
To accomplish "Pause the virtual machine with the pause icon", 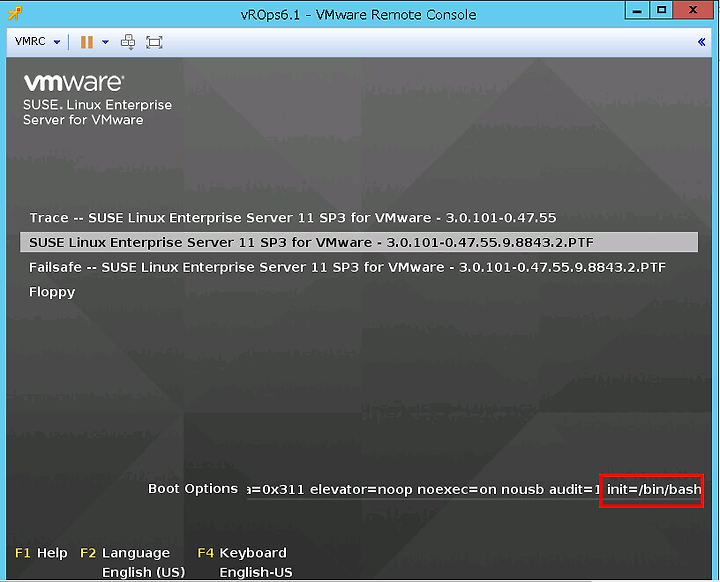I will [86, 42].
